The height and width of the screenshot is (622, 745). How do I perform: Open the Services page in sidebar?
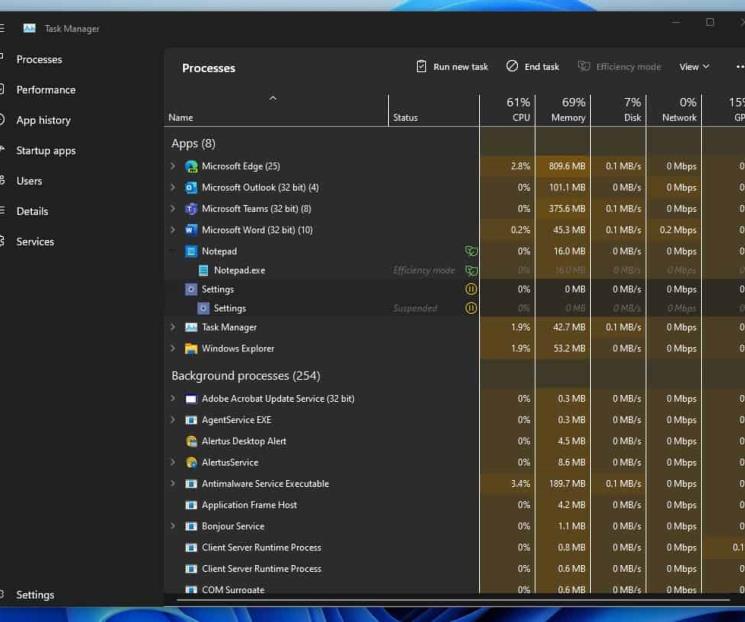(x=35, y=242)
